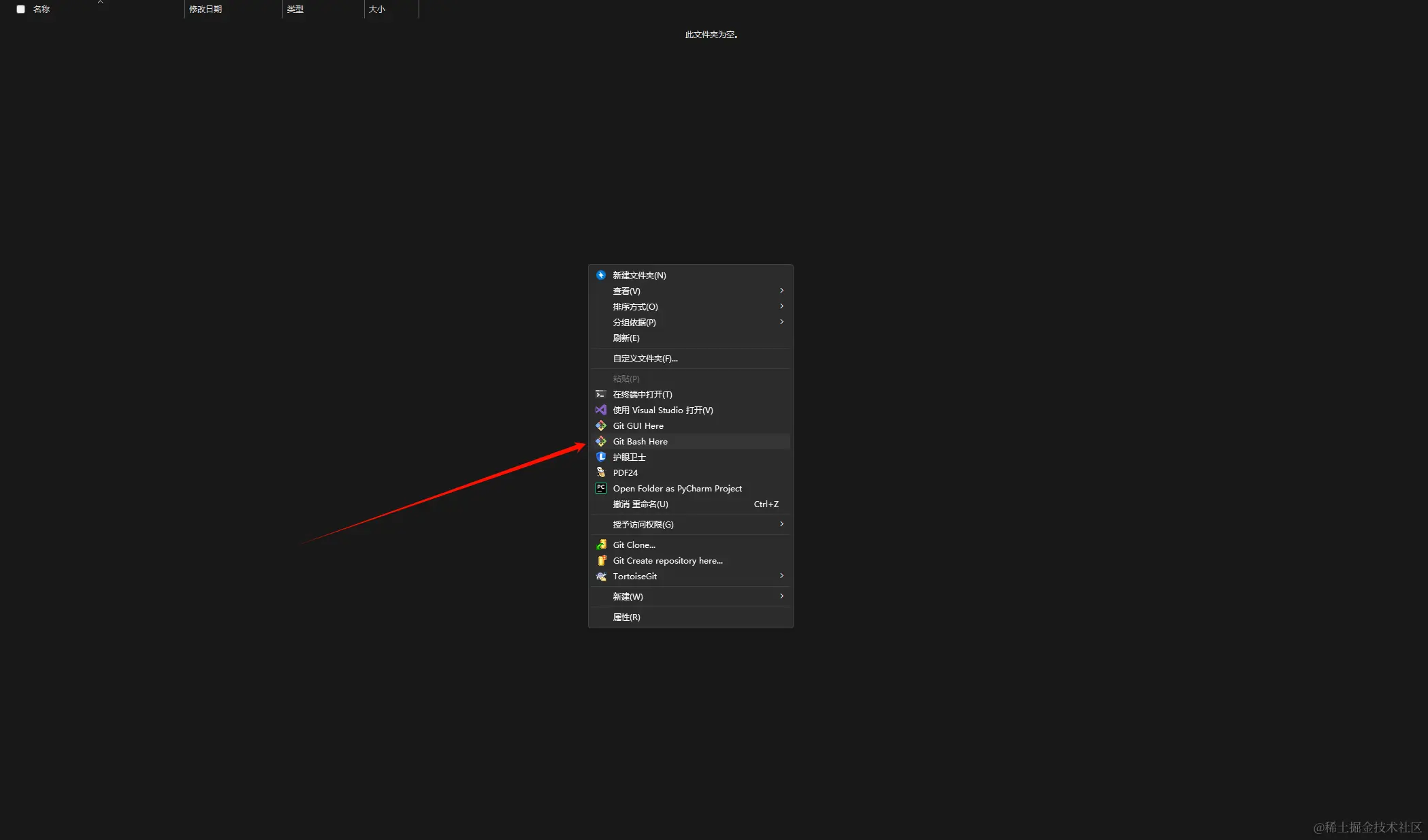Viewport: 1428px width, 840px height.
Task: Expand the 新建(W) submenu arrow
Action: (781, 596)
